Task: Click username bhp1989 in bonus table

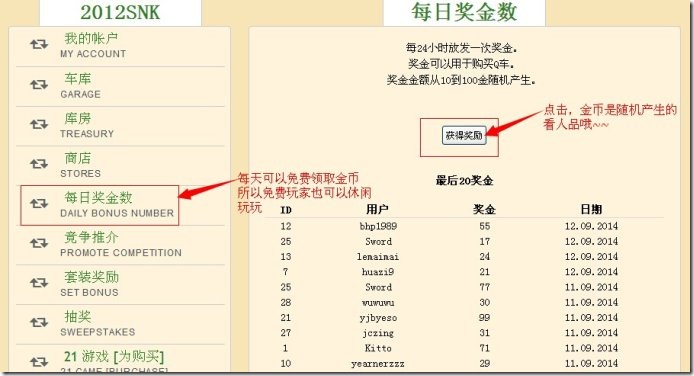Action: [x=378, y=226]
